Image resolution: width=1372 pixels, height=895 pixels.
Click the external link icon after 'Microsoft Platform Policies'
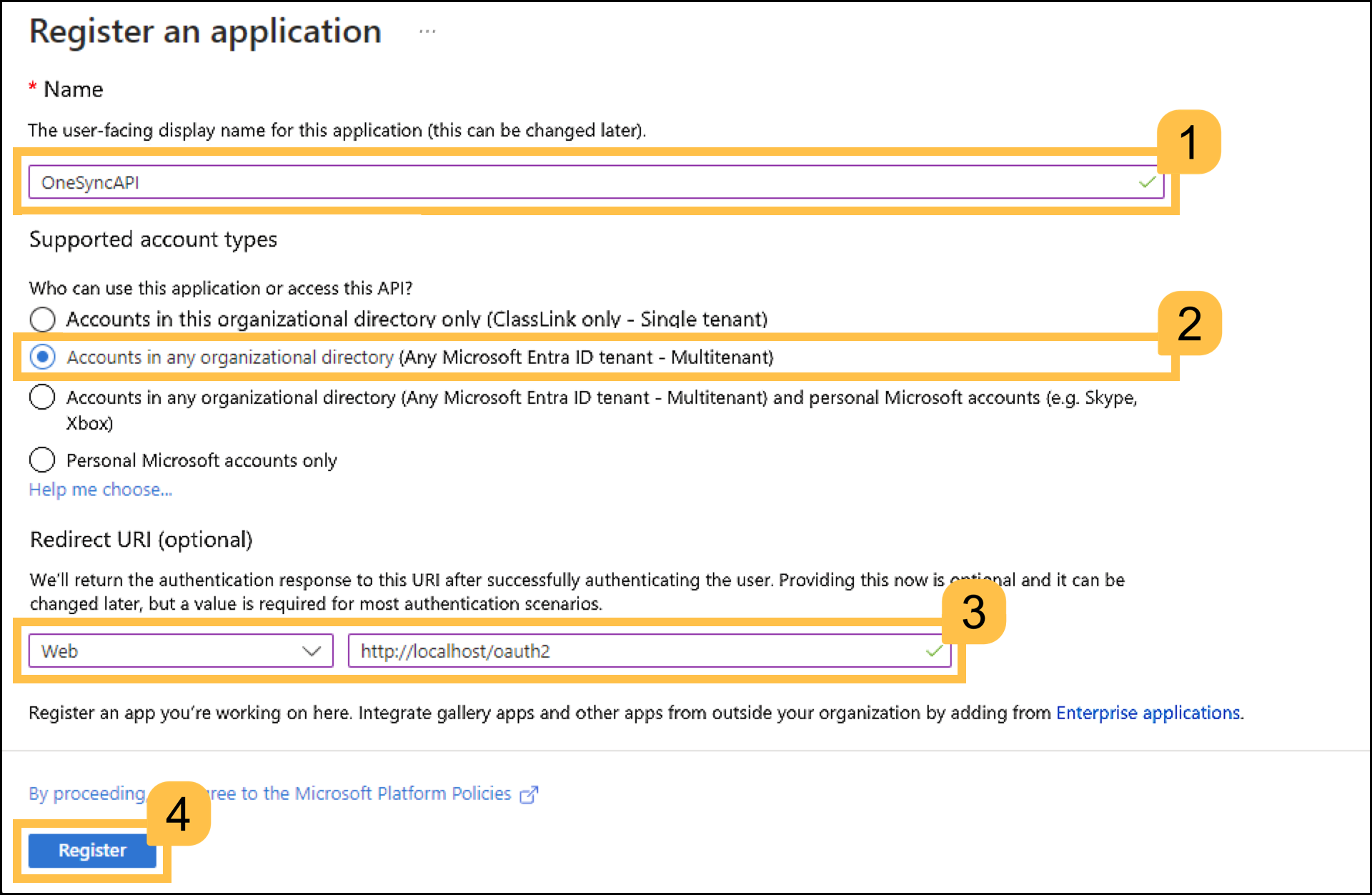(x=530, y=793)
